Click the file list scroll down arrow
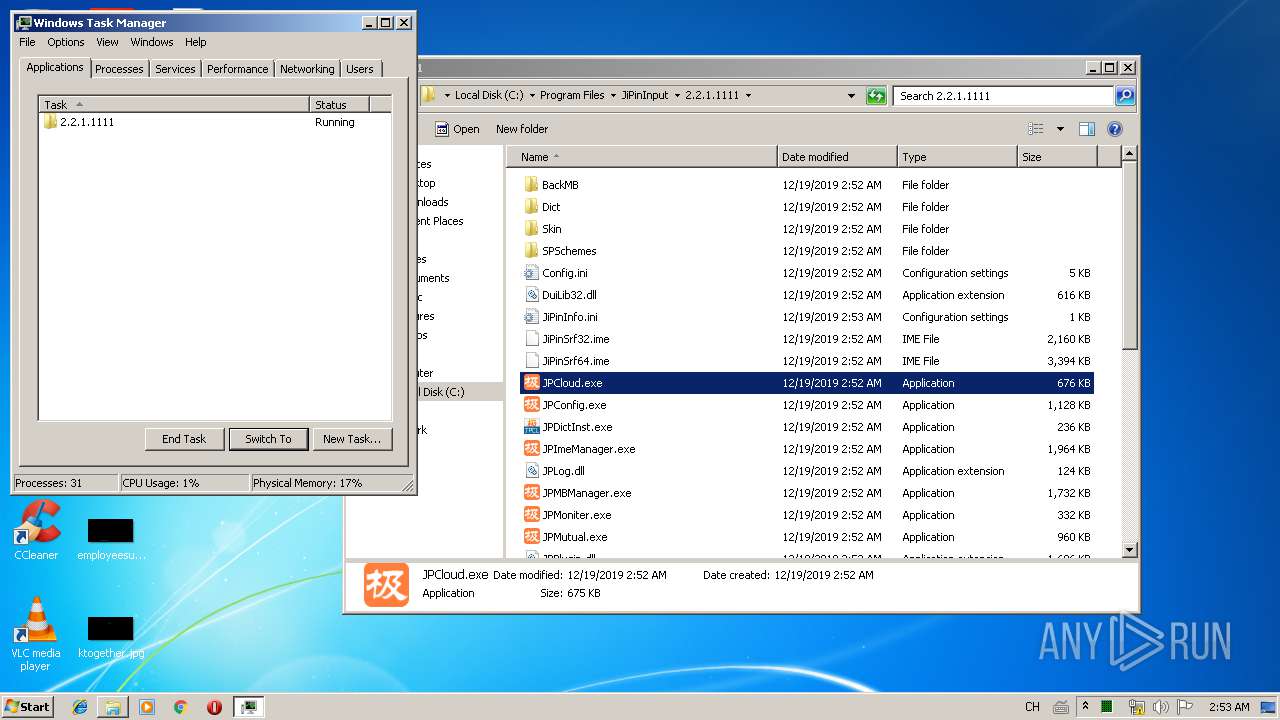The image size is (1280, 720). 1130,549
